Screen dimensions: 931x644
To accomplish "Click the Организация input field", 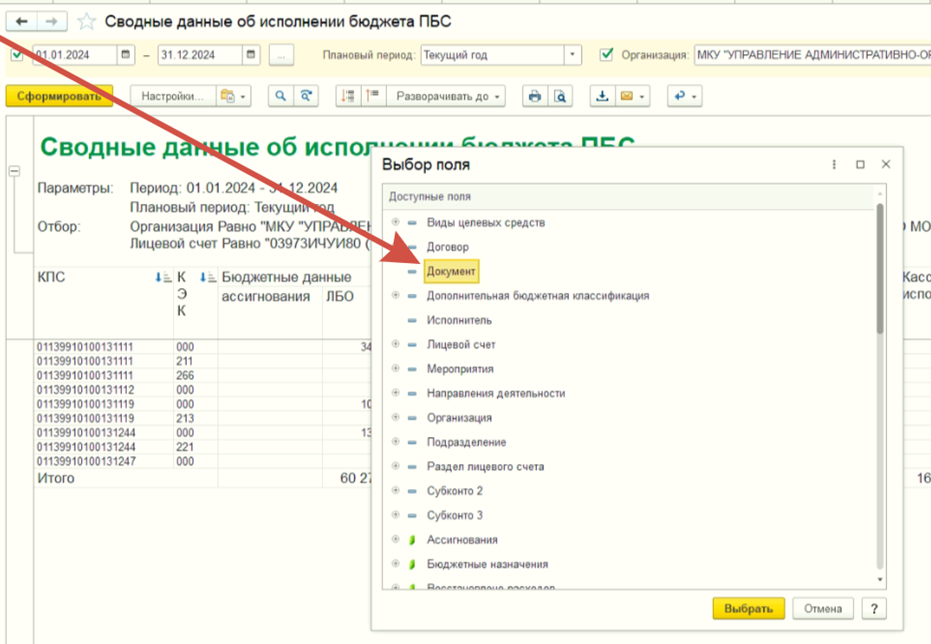I will click(x=812, y=55).
